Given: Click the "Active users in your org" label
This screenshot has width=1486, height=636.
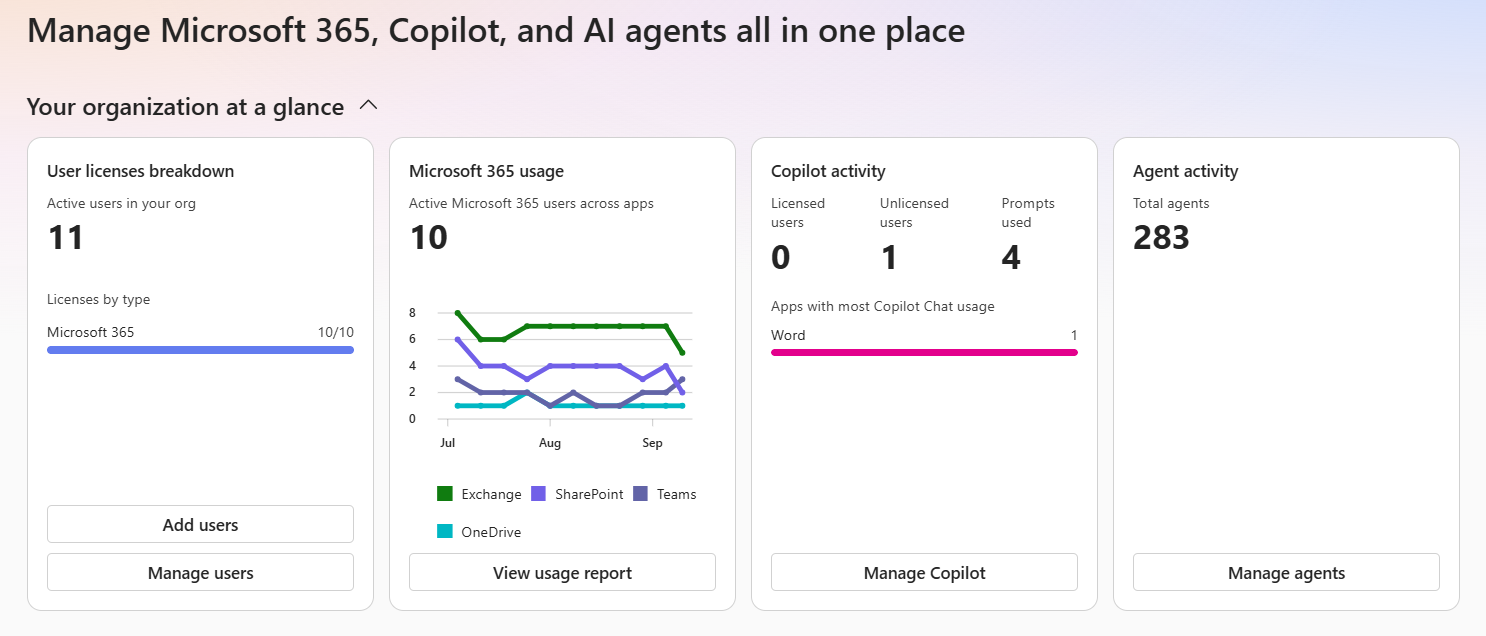Looking at the screenshot, I should click(x=121, y=203).
